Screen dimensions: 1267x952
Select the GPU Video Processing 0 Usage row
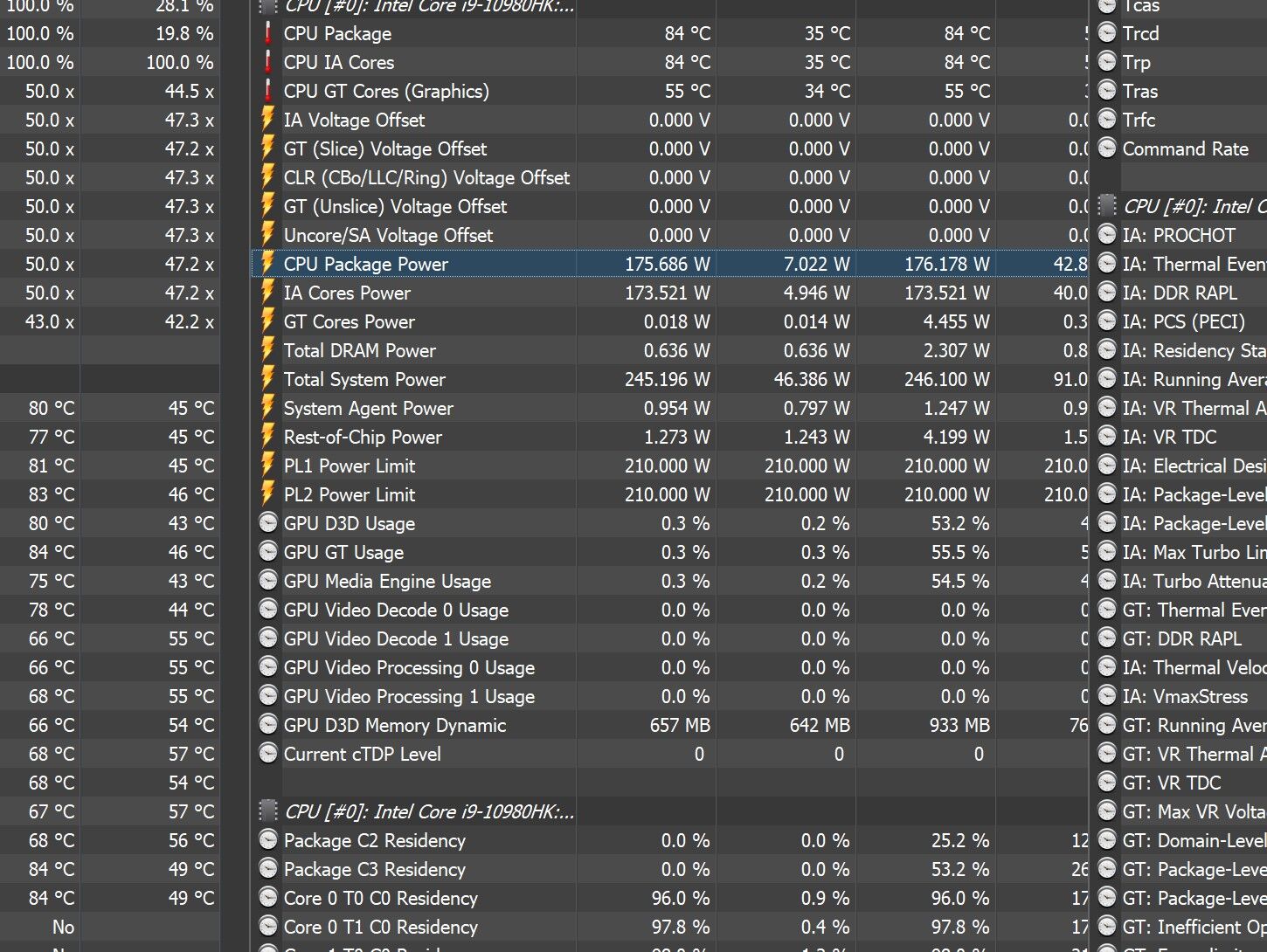[x=669, y=667]
